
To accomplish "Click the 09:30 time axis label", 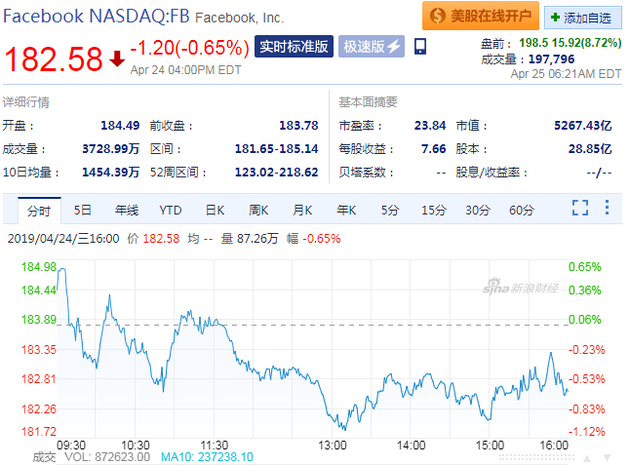I will pyautogui.click(x=71, y=445).
